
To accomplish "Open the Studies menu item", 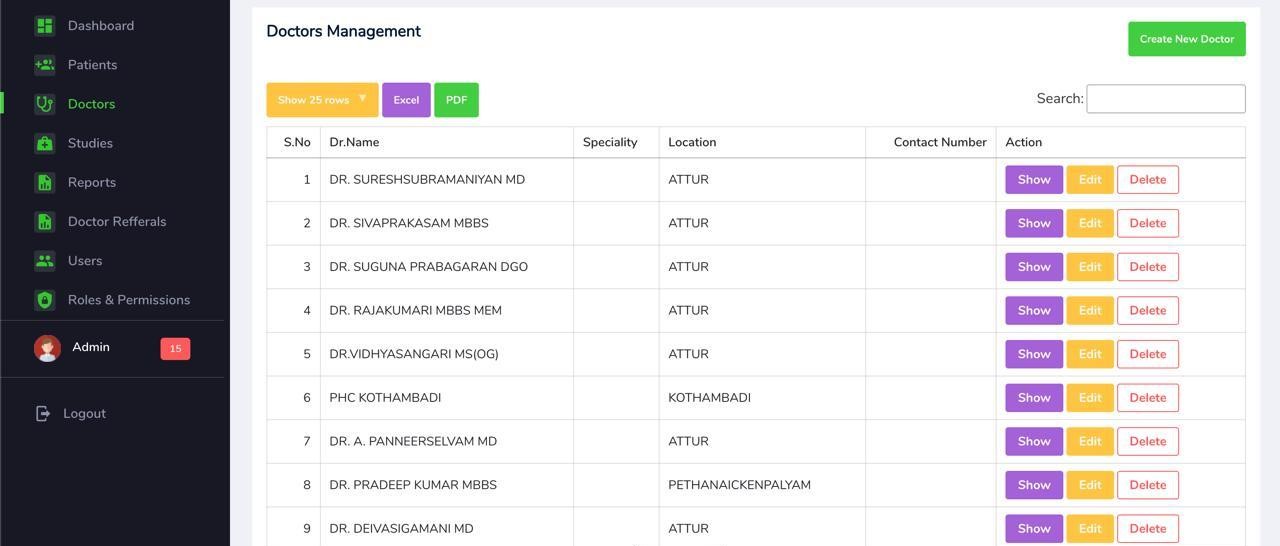I will coord(90,143).
